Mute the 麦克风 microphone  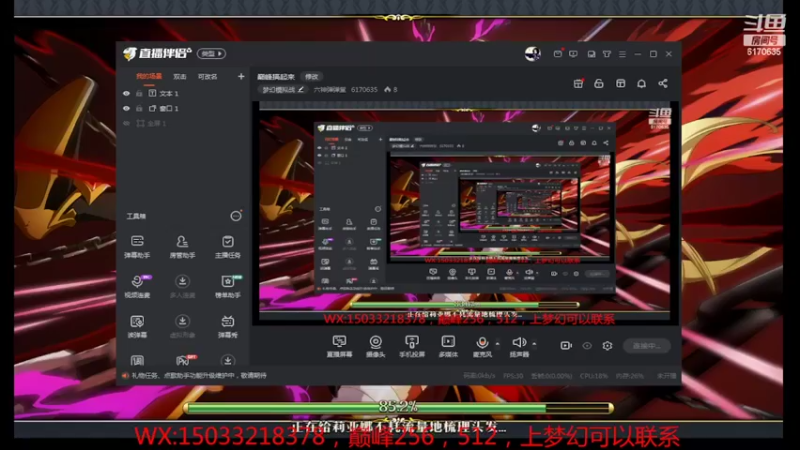tap(482, 346)
